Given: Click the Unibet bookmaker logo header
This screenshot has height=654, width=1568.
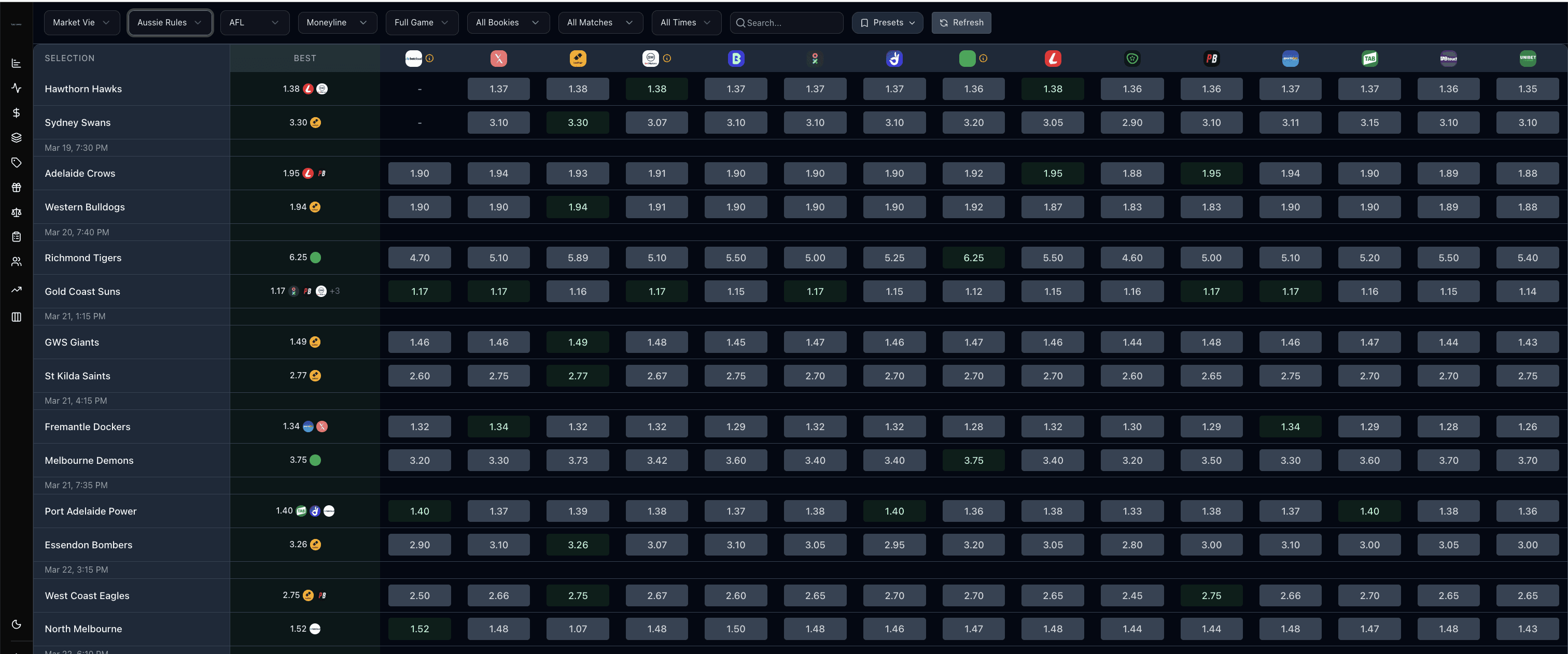Looking at the screenshot, I should coord(1527,59).
